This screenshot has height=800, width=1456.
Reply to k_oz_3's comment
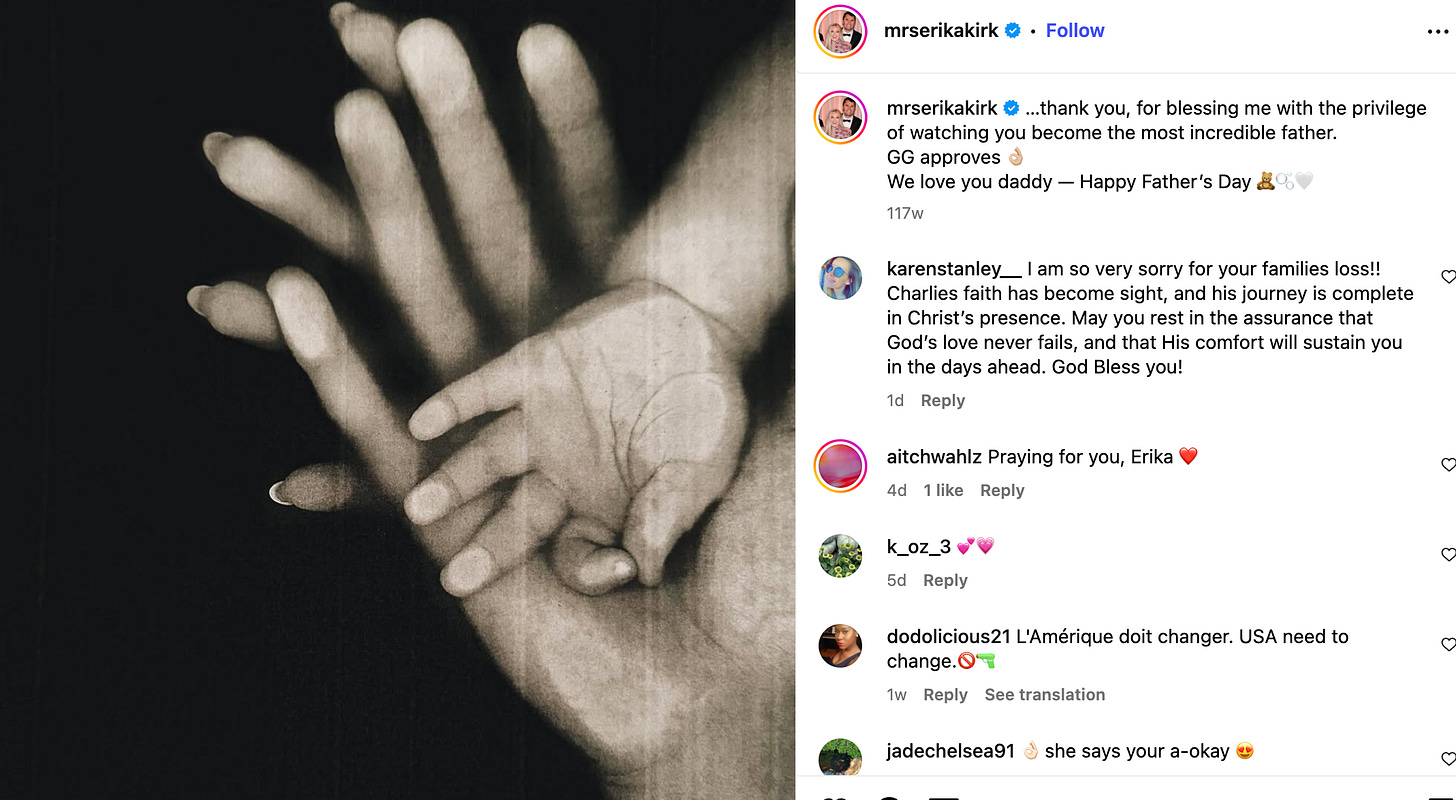(x=945, y=581)
